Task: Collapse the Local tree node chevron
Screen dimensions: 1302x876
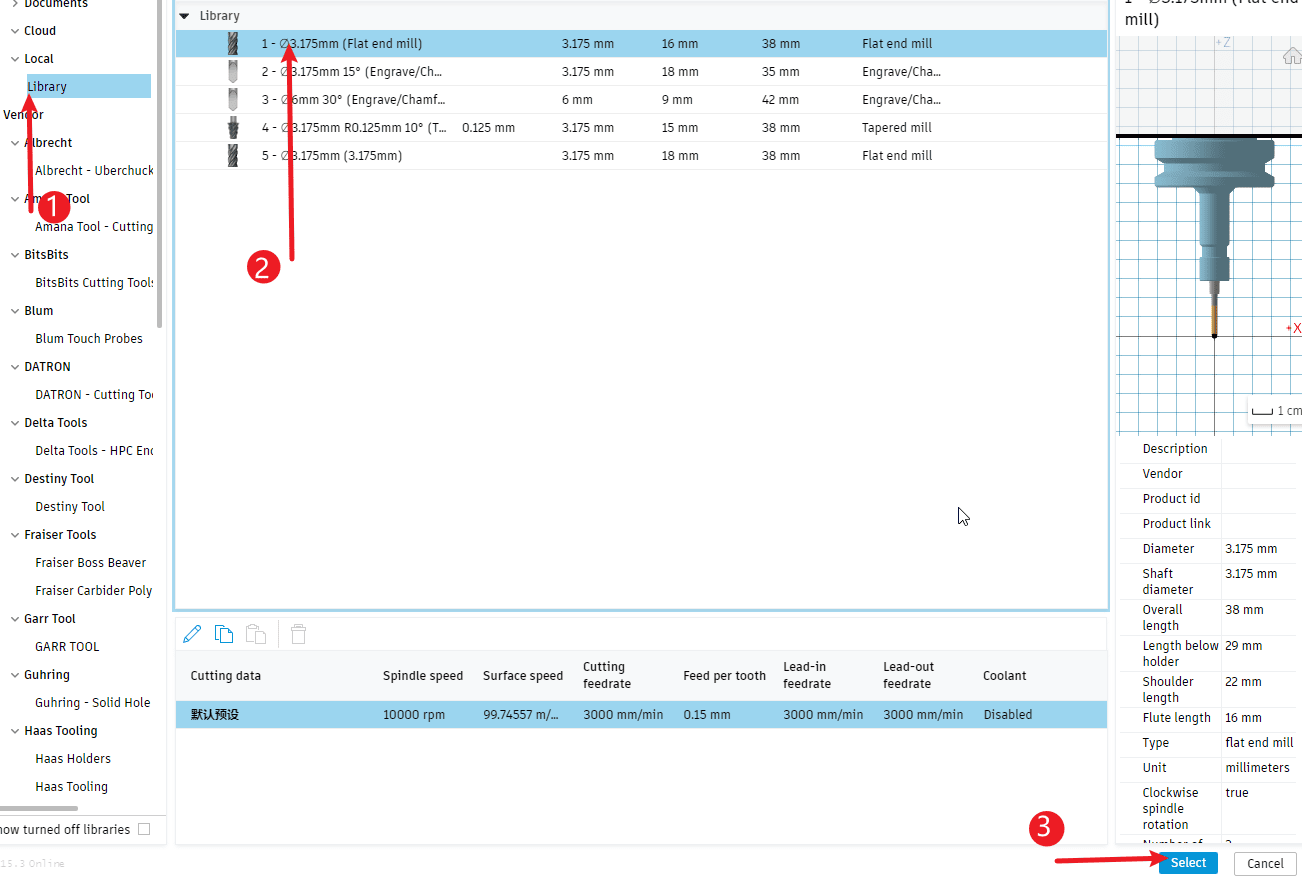Action: click(x=15, y=59)
